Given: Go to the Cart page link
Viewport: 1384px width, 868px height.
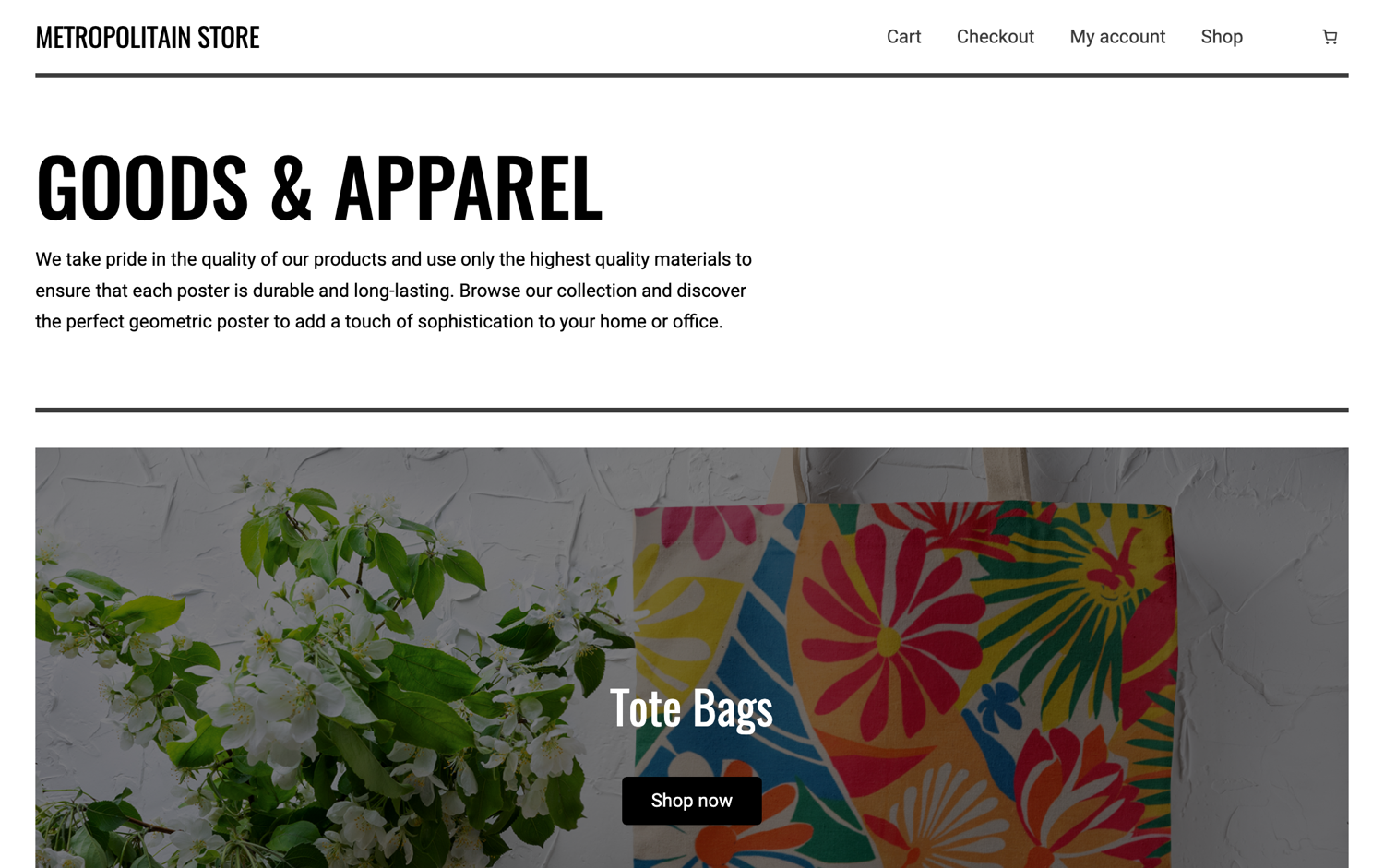Looking at the screenshot, I should [903, 37].
